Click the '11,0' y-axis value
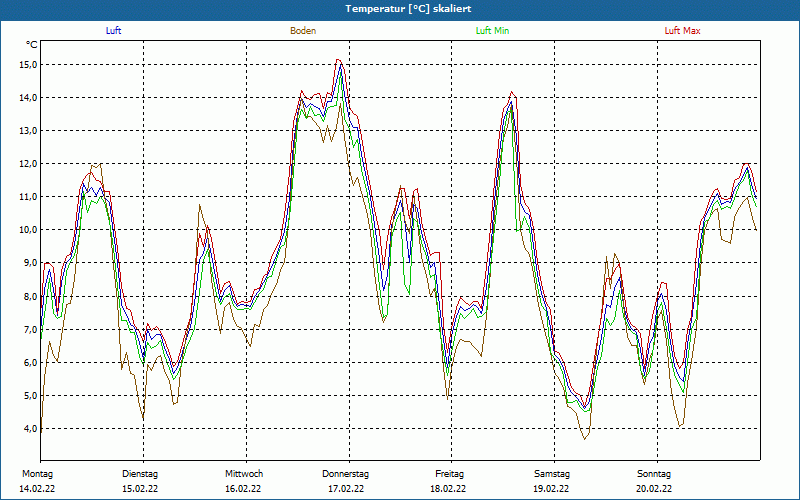800x500 pixels. click(29, 197)
